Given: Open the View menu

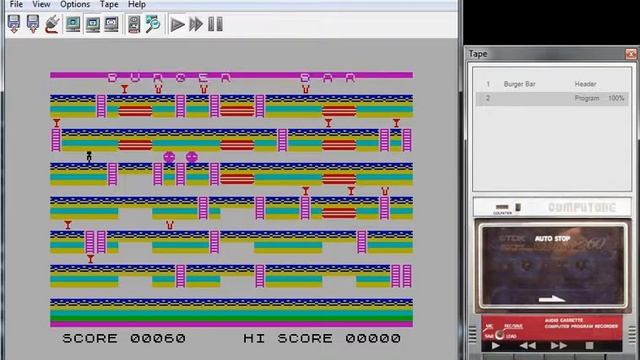Looking at the screenshot, I should point(41,4).
